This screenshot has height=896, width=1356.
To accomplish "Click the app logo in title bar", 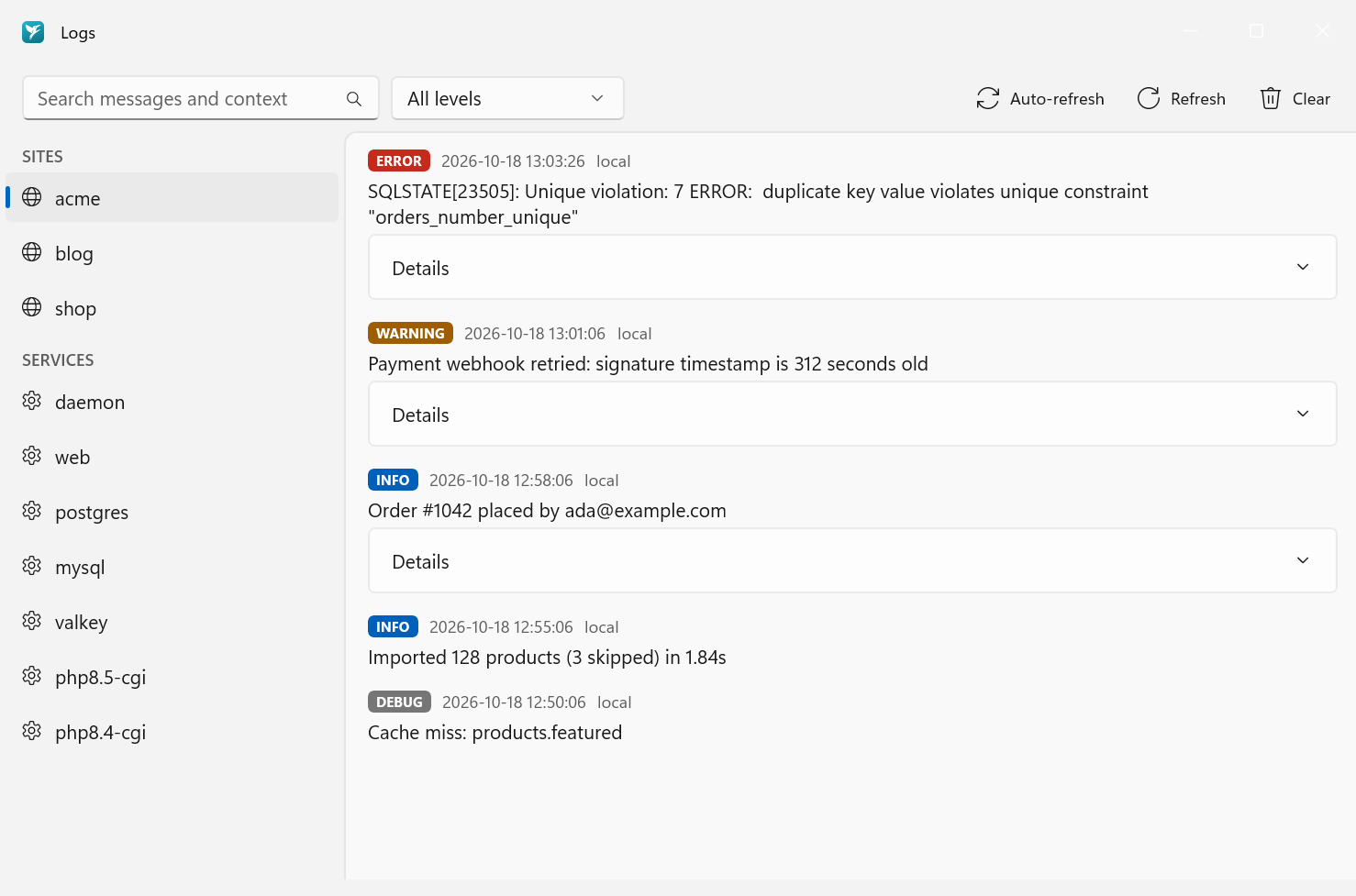I will pos(33,32).
